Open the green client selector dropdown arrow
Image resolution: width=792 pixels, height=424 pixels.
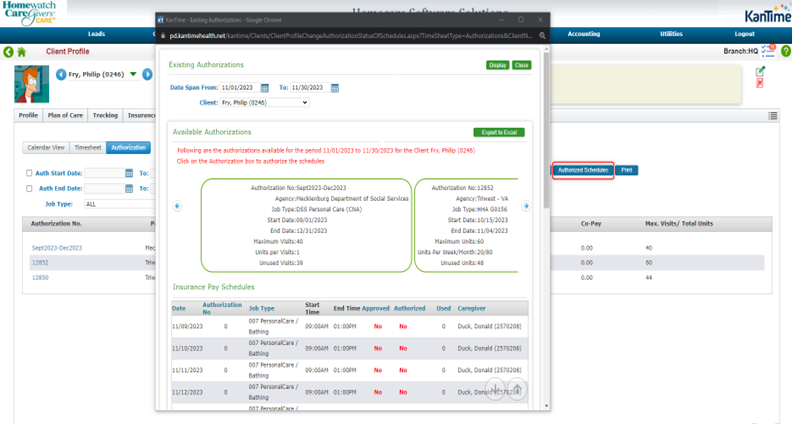pyautogui.click(x=133, y=74)
